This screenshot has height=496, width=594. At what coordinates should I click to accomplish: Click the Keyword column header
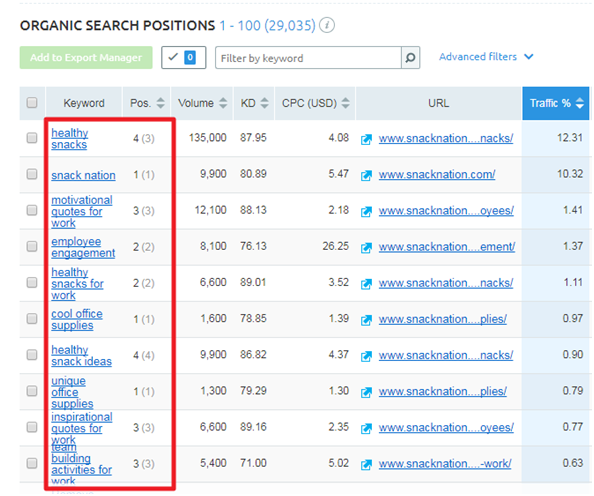tap(84, 103)
